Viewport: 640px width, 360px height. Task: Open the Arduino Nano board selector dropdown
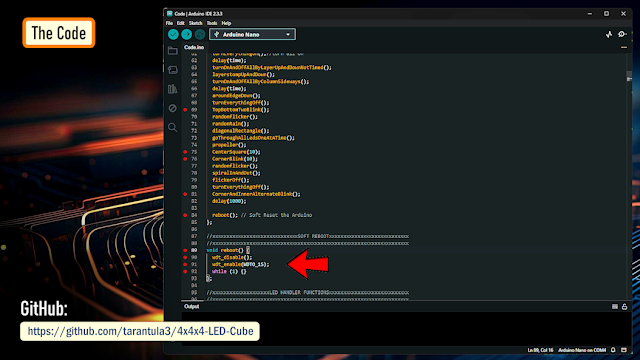pyautogui.click(x=252, y=34)
